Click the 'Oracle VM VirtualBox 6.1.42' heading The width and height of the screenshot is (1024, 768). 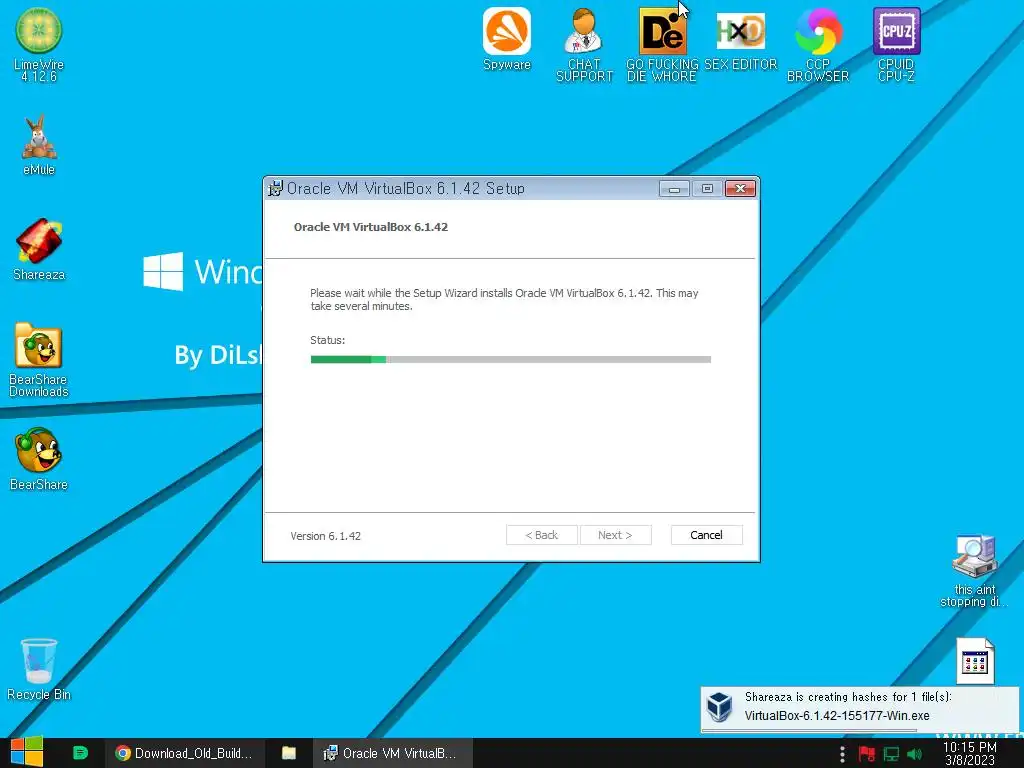click(370, 227)
